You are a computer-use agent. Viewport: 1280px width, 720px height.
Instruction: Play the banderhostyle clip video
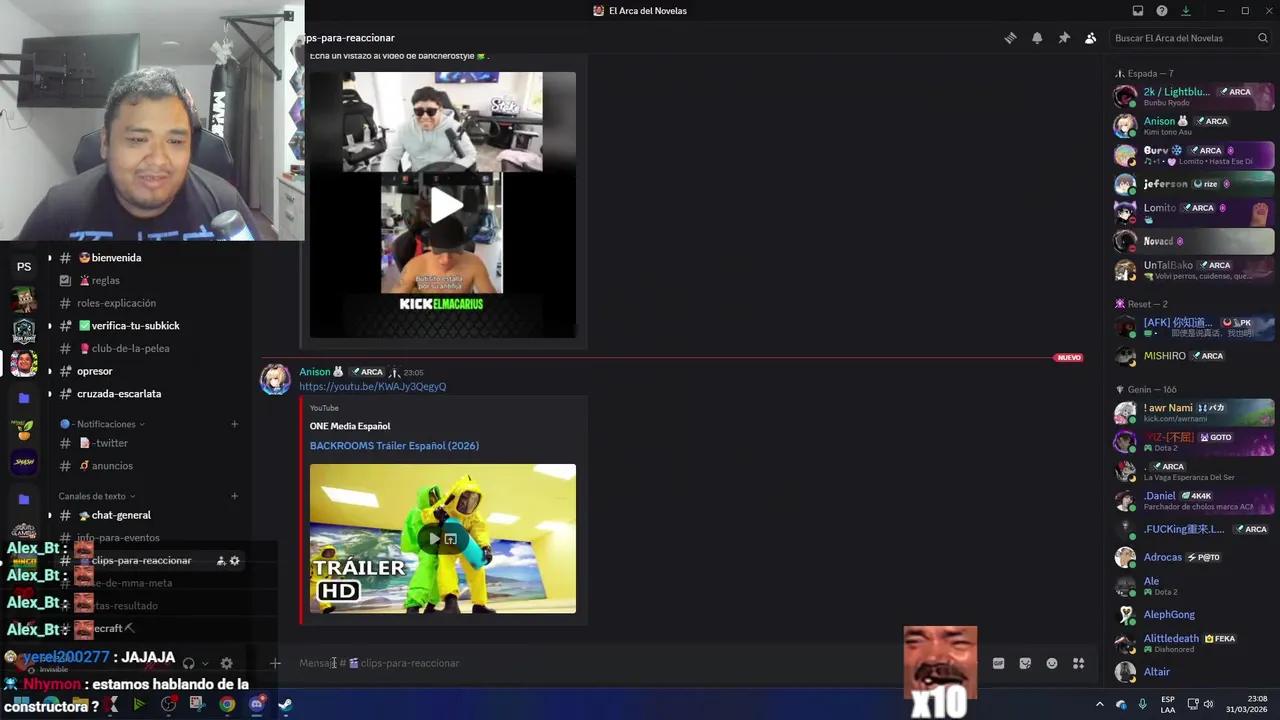[x=446, y=205]
